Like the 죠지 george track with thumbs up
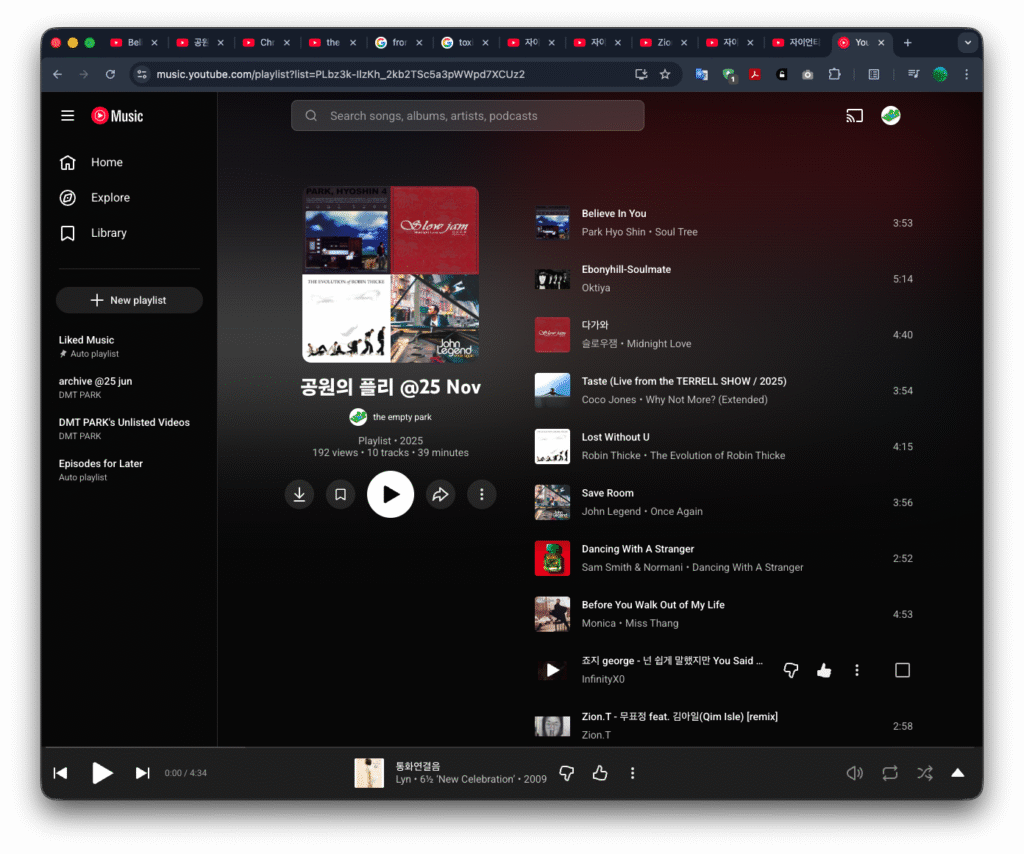Image resolution: width=1024 pixels, height=854 pixels. click(824, 670)
